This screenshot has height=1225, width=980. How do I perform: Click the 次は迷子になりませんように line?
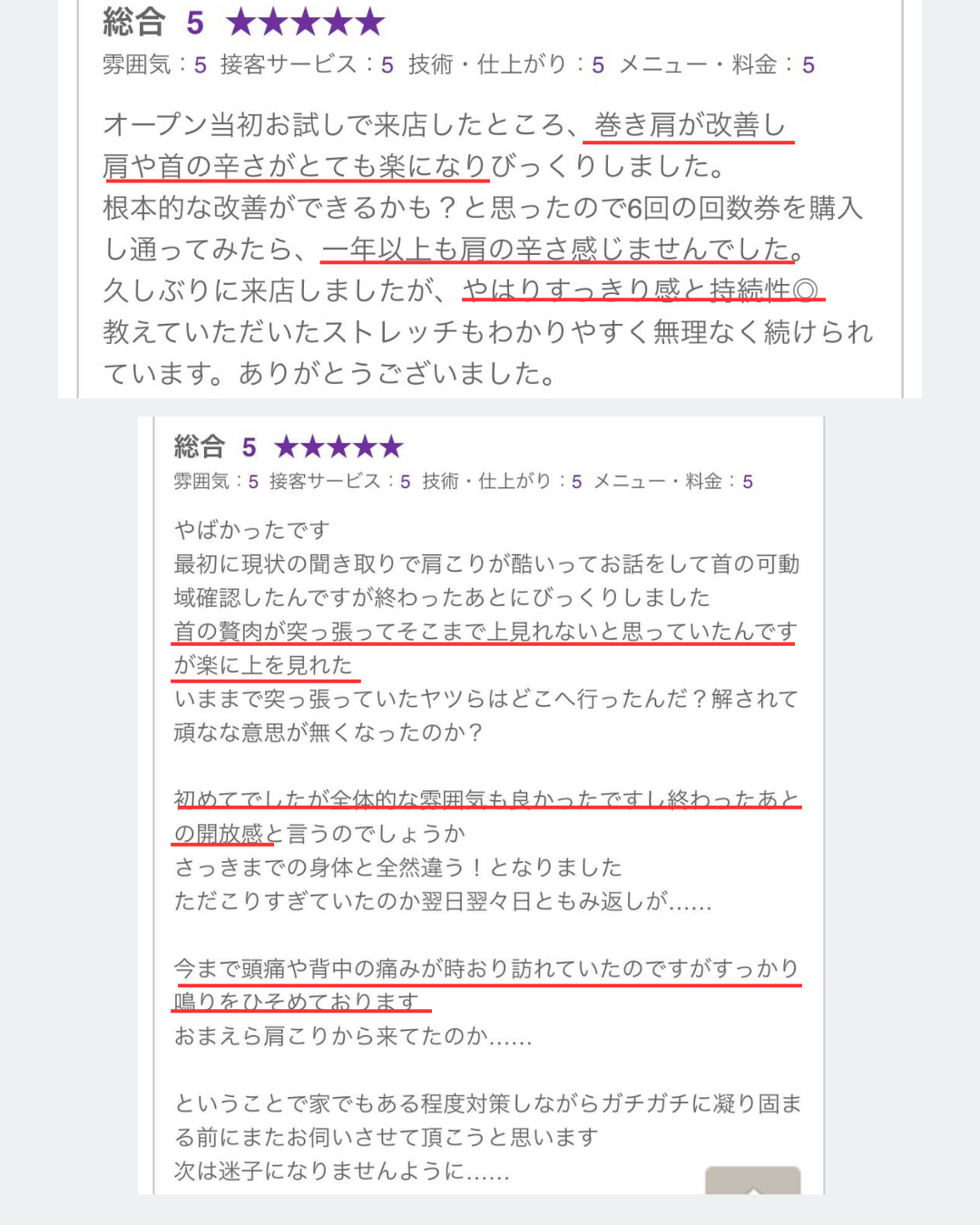(342, 1171)
